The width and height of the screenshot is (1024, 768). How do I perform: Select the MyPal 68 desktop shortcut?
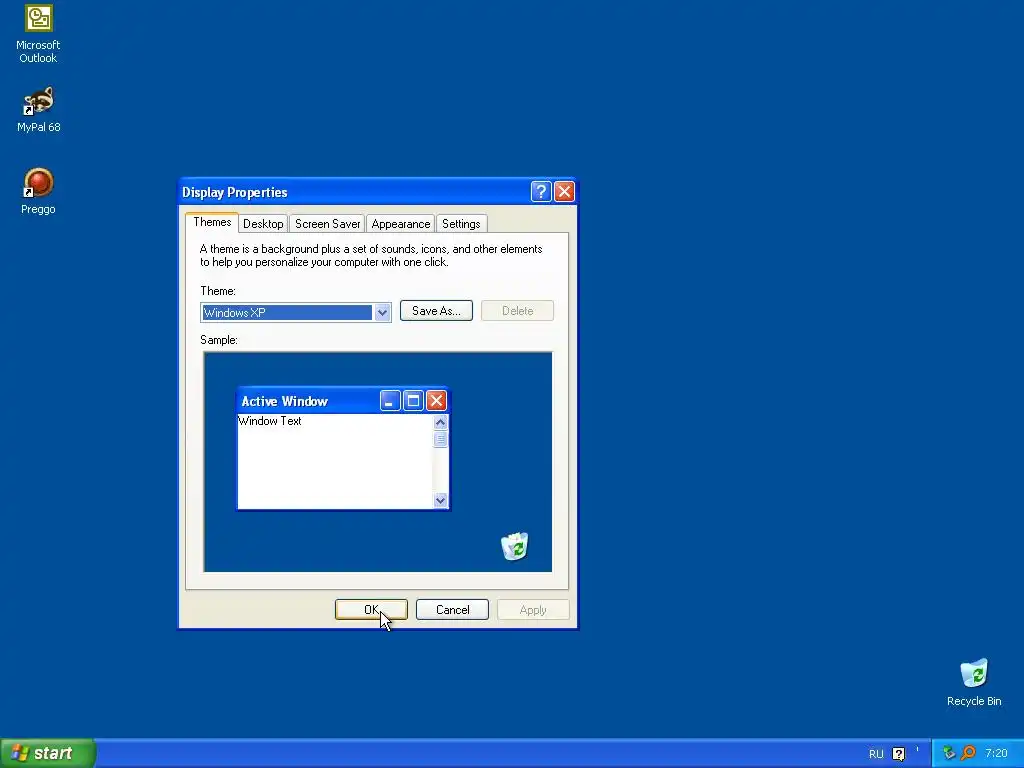tap(38, 109)
